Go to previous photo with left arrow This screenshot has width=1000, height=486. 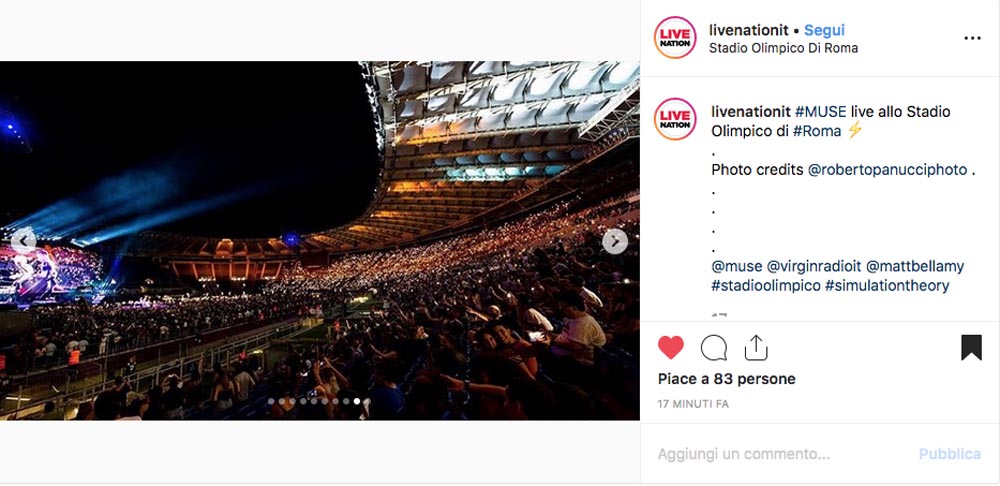(24, 241)
